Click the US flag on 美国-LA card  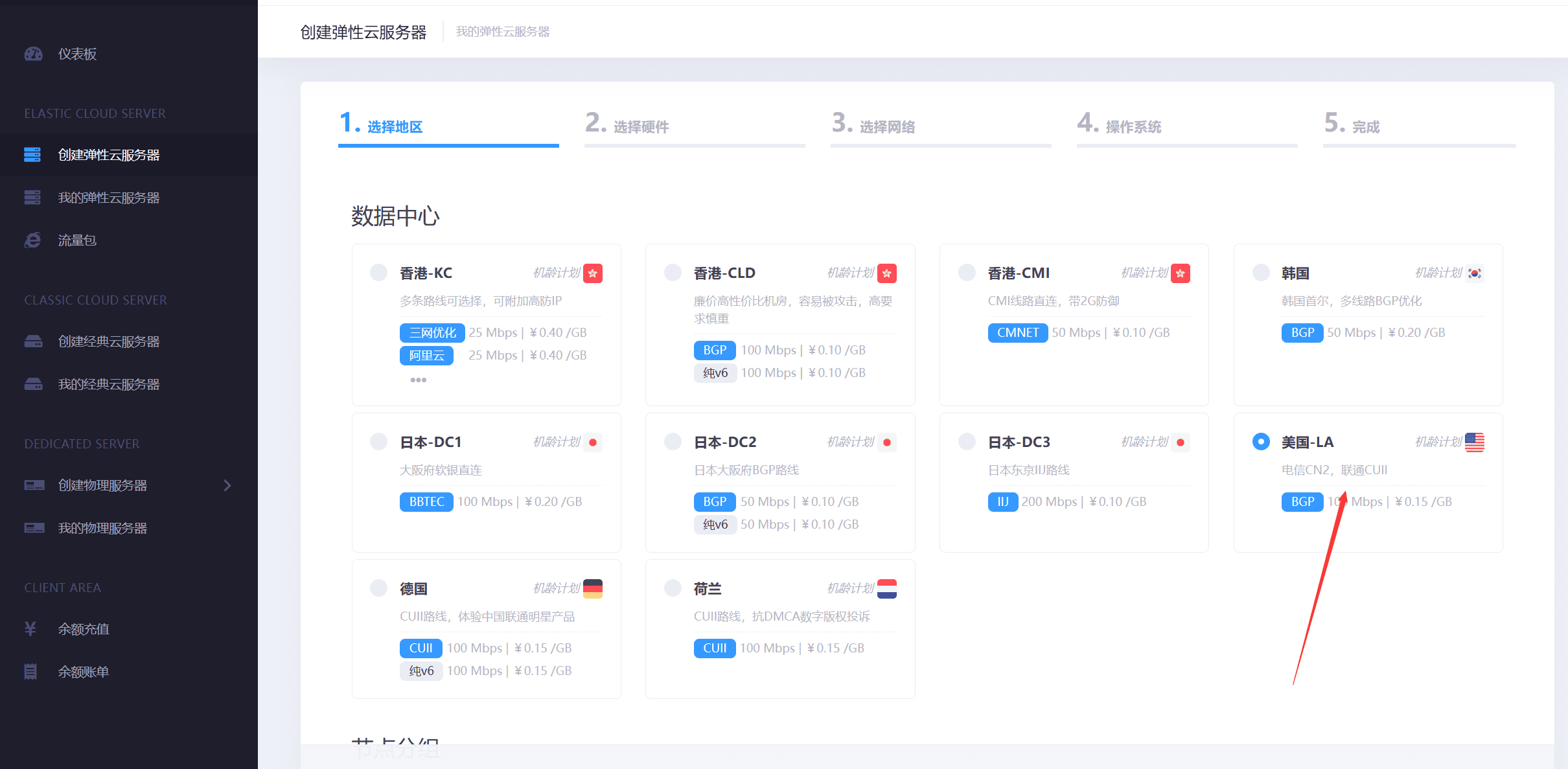pyautogui.click(x=1475, y=442)
